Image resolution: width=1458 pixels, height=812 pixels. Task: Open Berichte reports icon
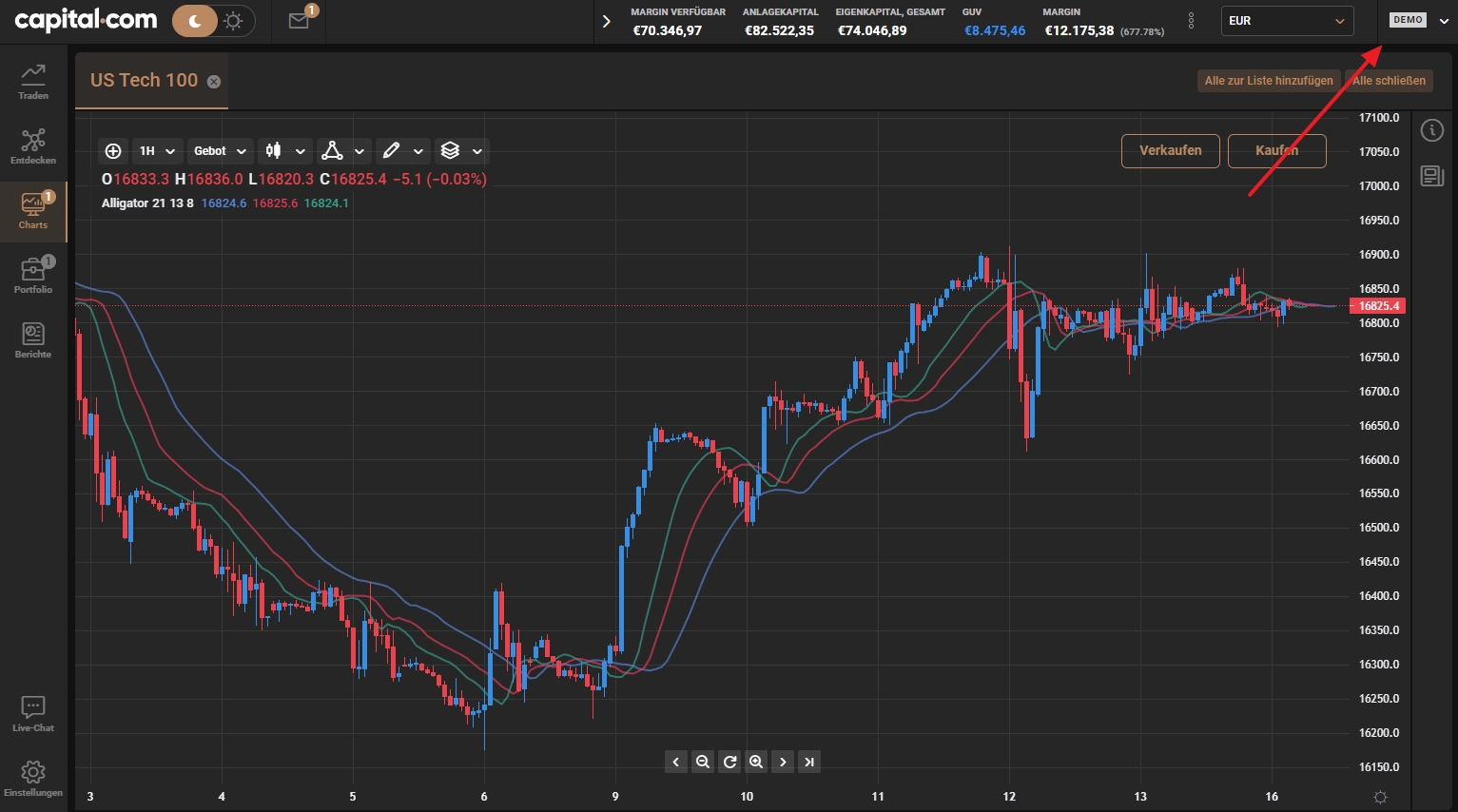[x=33, y=340]
